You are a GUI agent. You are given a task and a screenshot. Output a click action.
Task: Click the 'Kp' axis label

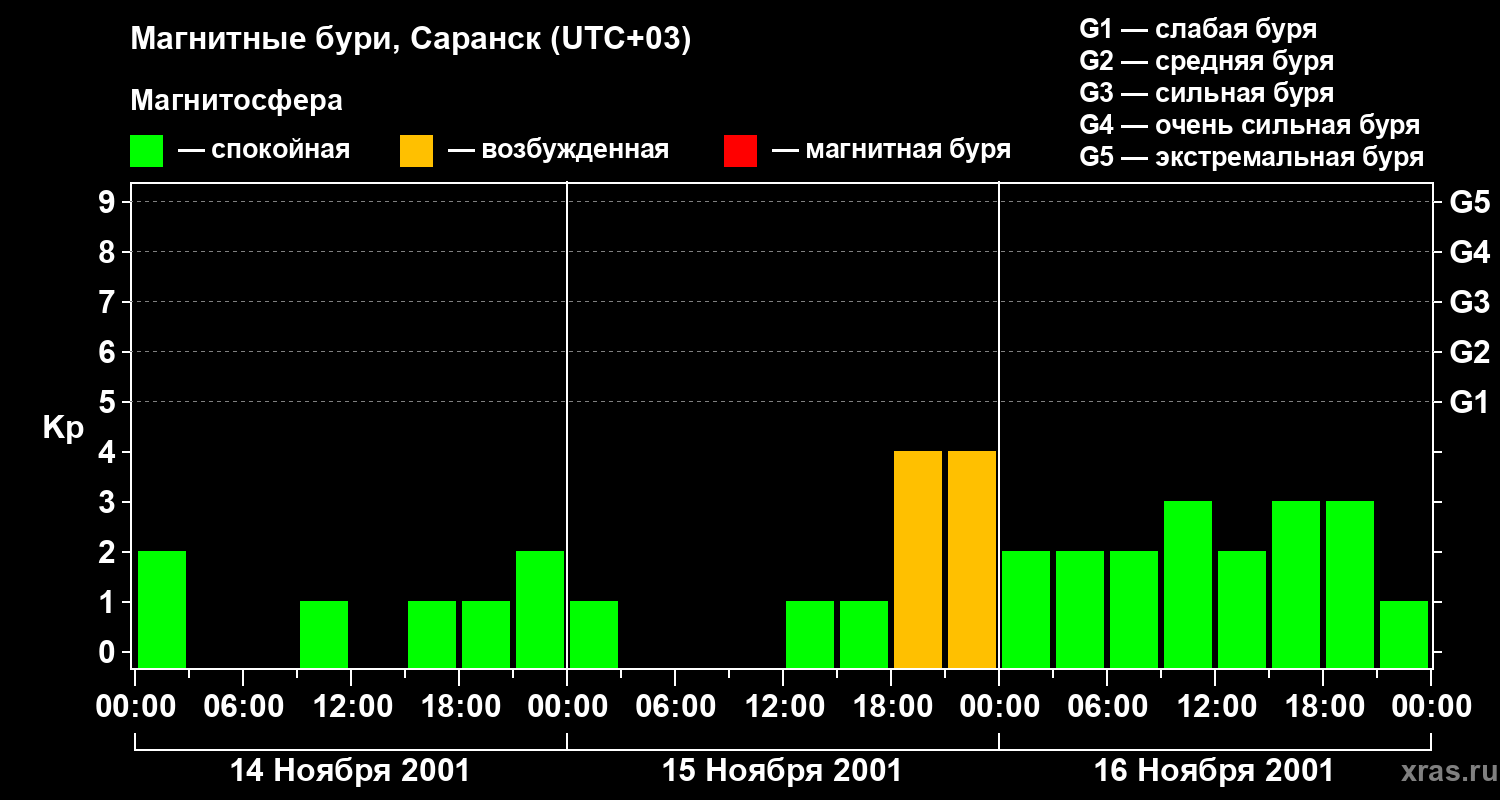tap(63, 428)
